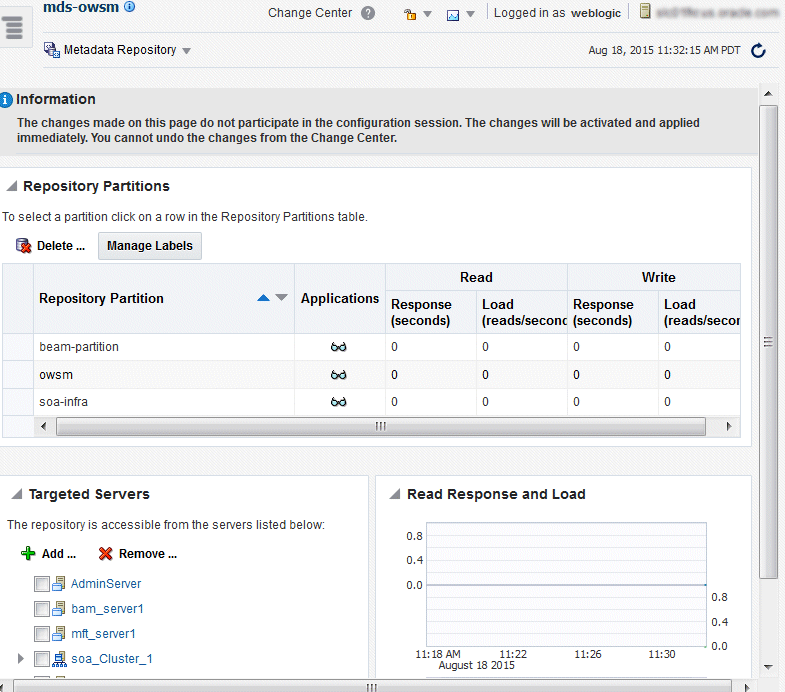Check the bam_server1 checkbox
The height and width of the screenshot is (692, 785).
(x=41, y=609)
